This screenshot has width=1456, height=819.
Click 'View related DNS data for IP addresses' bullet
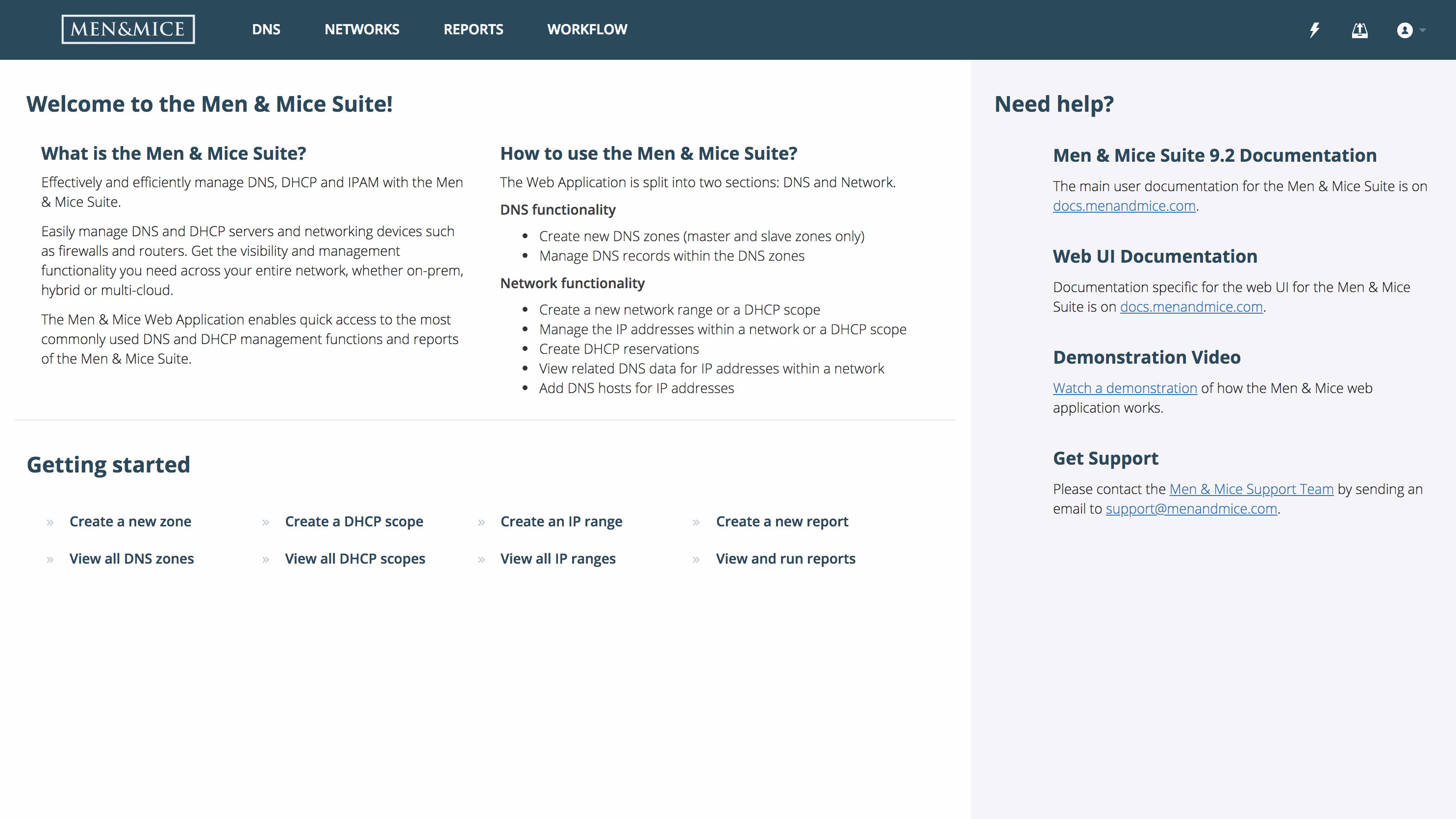pyautogui.click(x=711, y=369)
